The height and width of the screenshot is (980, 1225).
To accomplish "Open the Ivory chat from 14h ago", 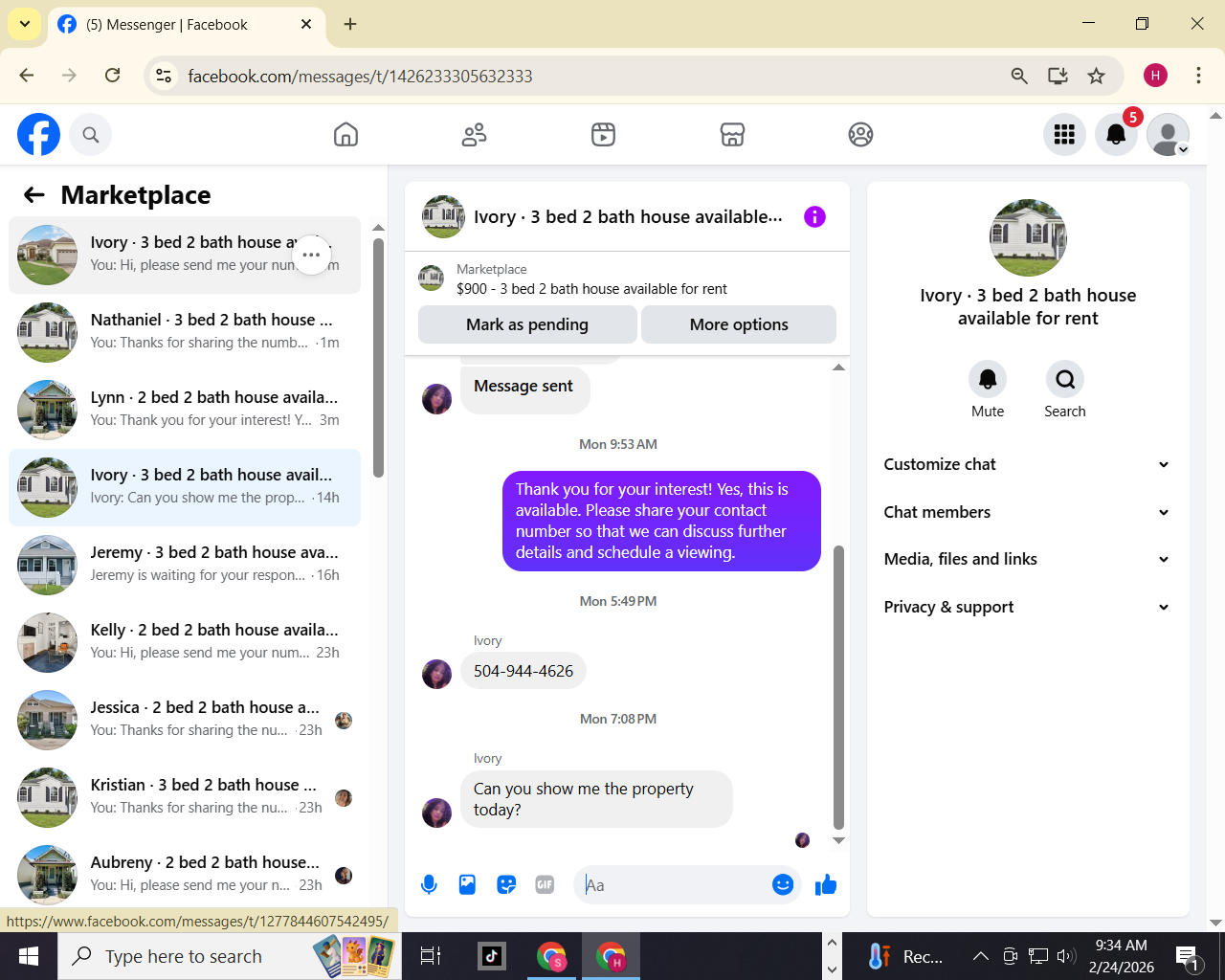I will pyautogui.click(x=185, y=487).
